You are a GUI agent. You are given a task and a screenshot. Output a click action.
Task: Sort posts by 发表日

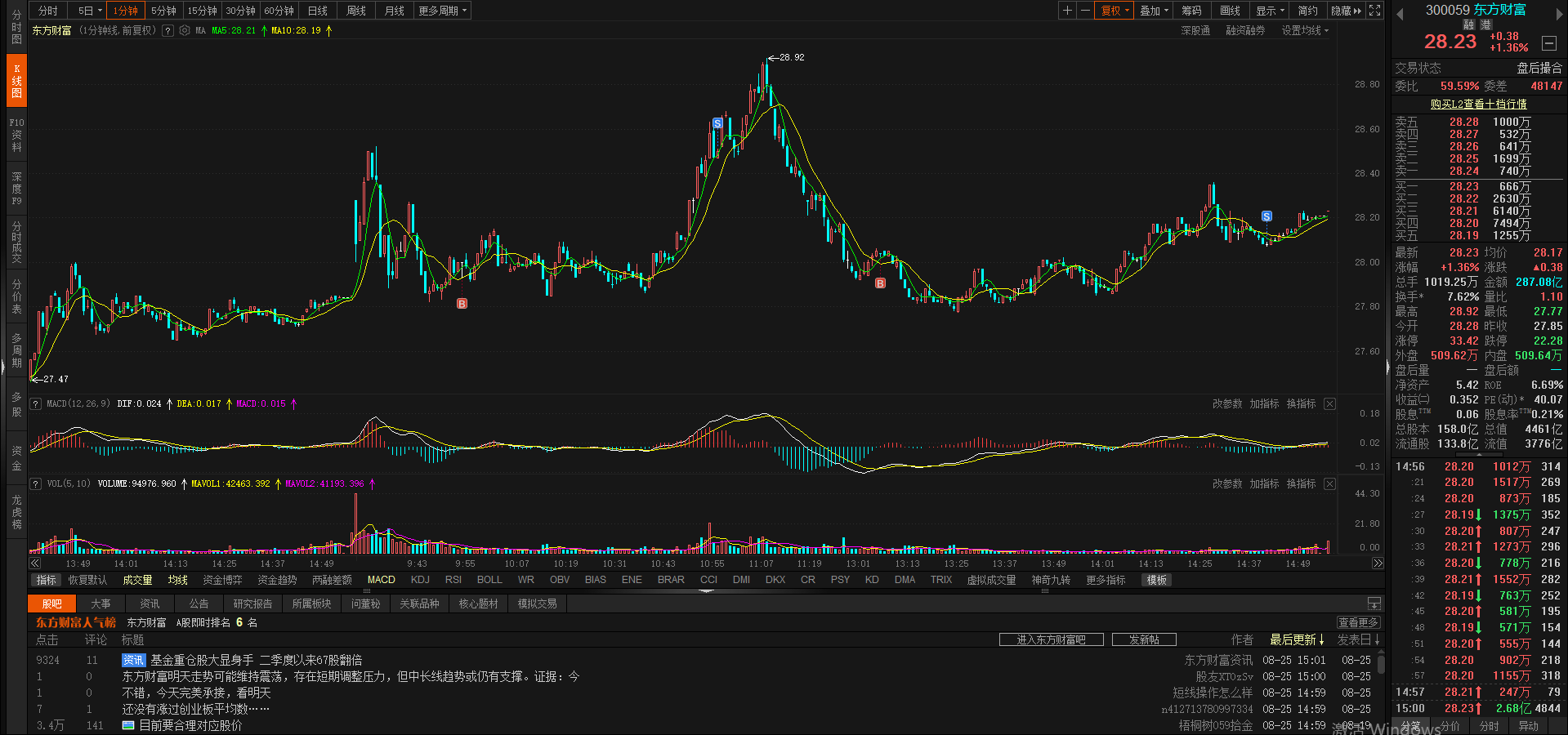pos(1358,639)
